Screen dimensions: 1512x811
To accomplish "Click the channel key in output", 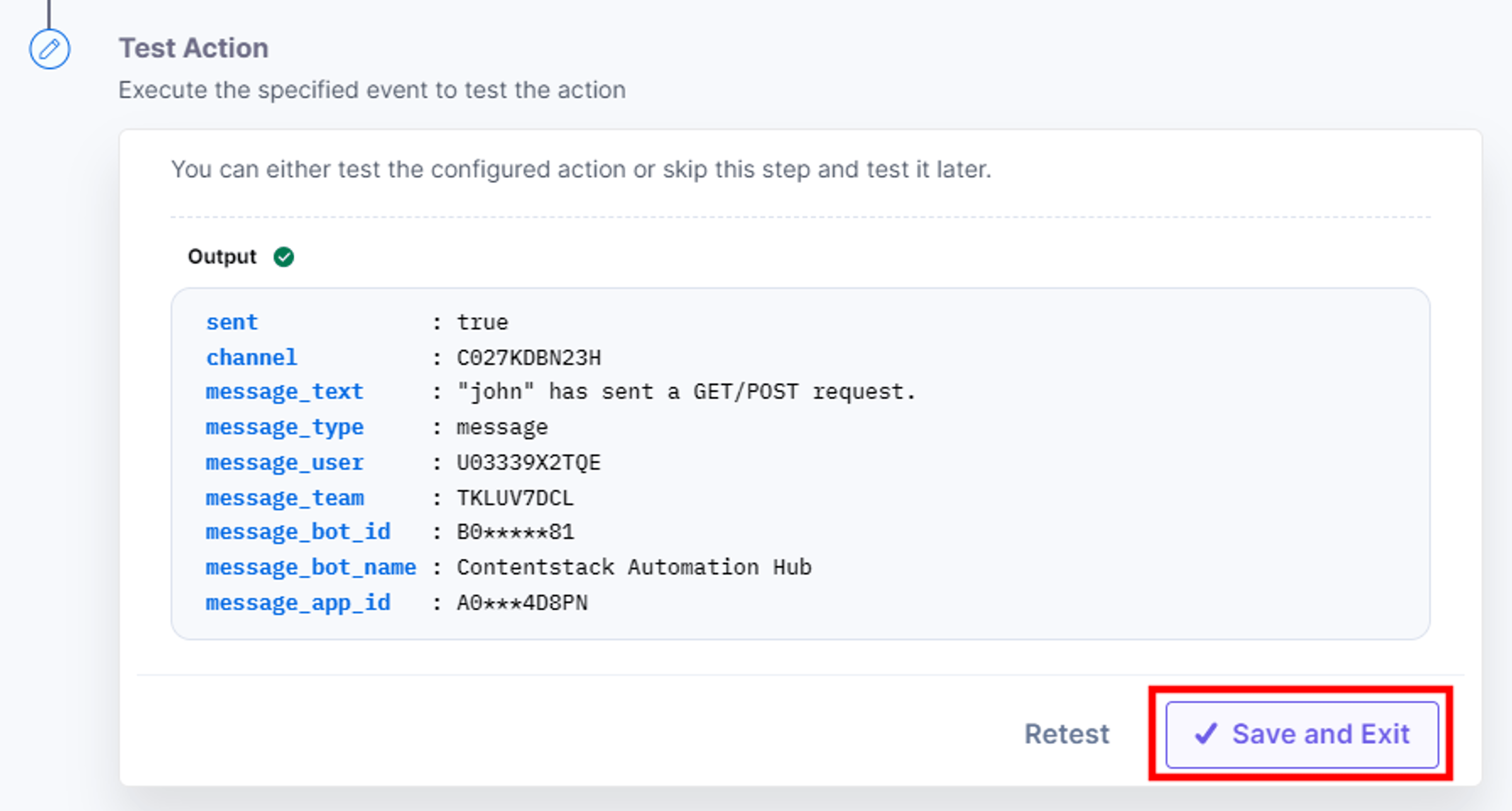I will pos(251,358).
